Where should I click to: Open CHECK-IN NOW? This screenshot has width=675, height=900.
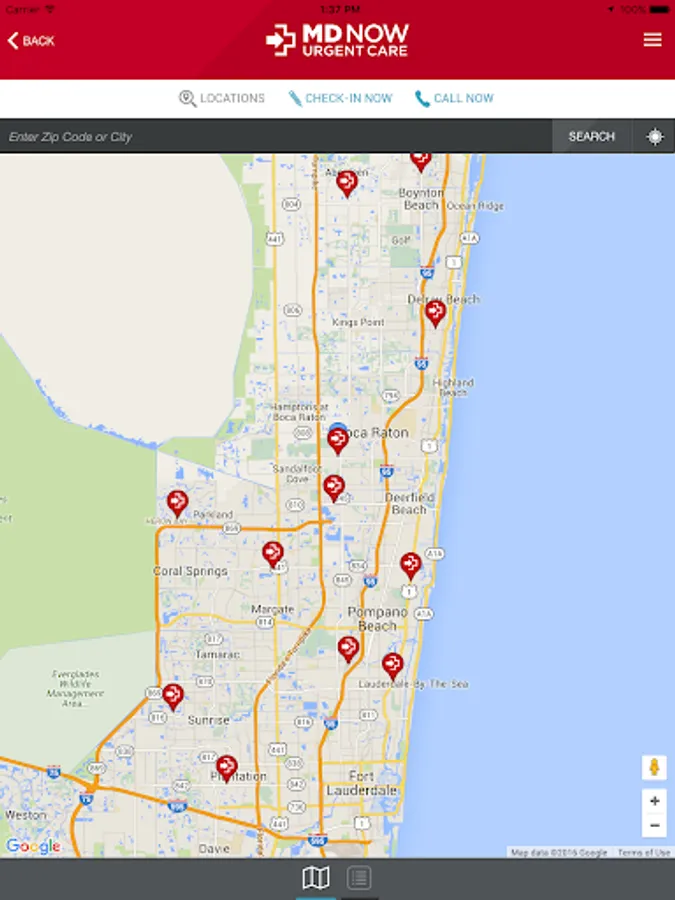pos(340,98)
